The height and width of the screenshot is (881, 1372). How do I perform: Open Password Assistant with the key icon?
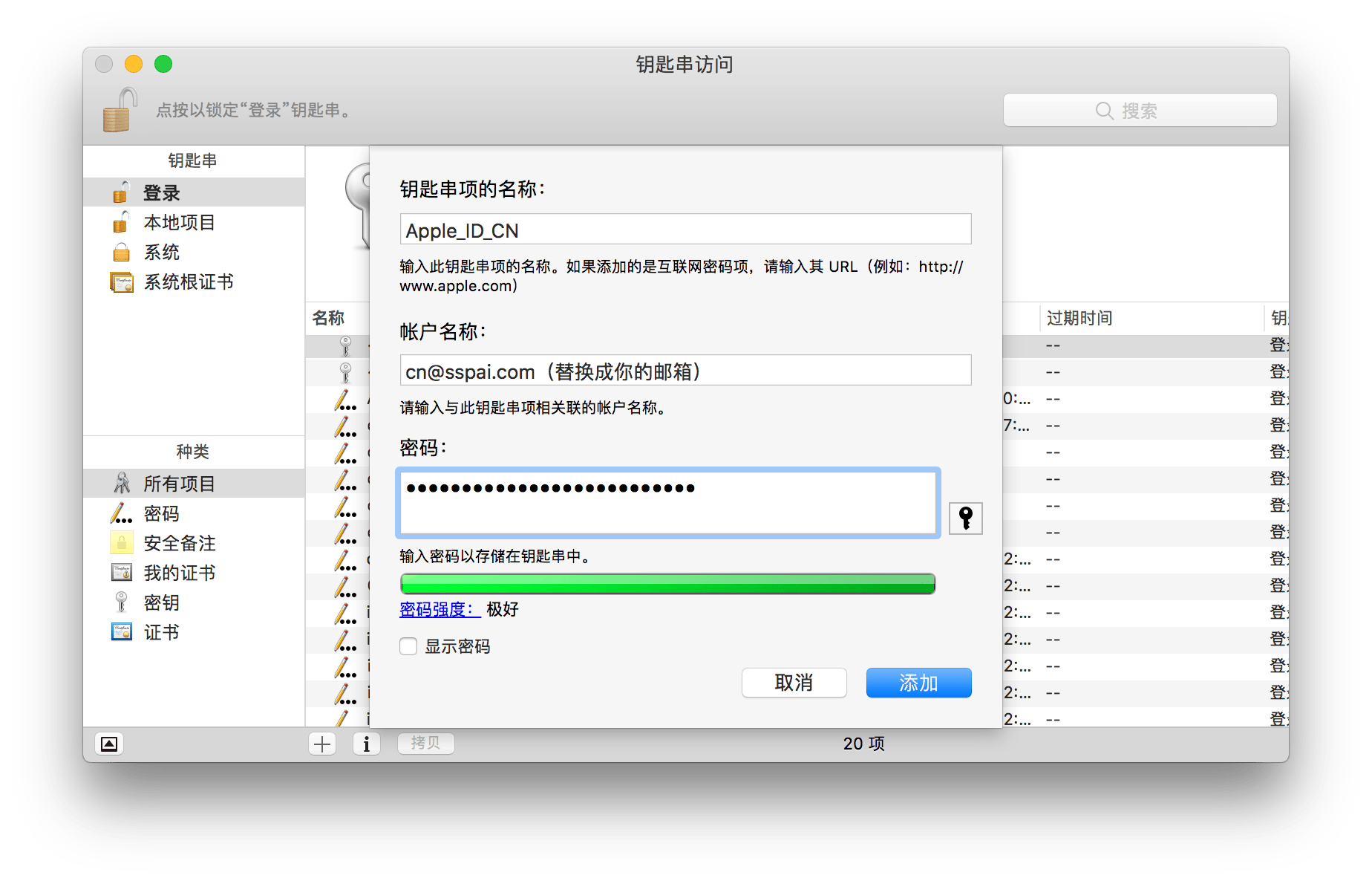tap(965, 518)
